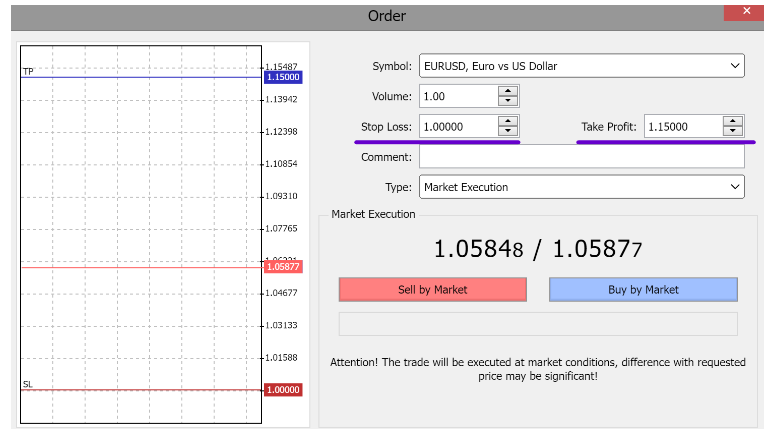Click the Buy by Market button
The image size is (765, 430).
point(643,289)
